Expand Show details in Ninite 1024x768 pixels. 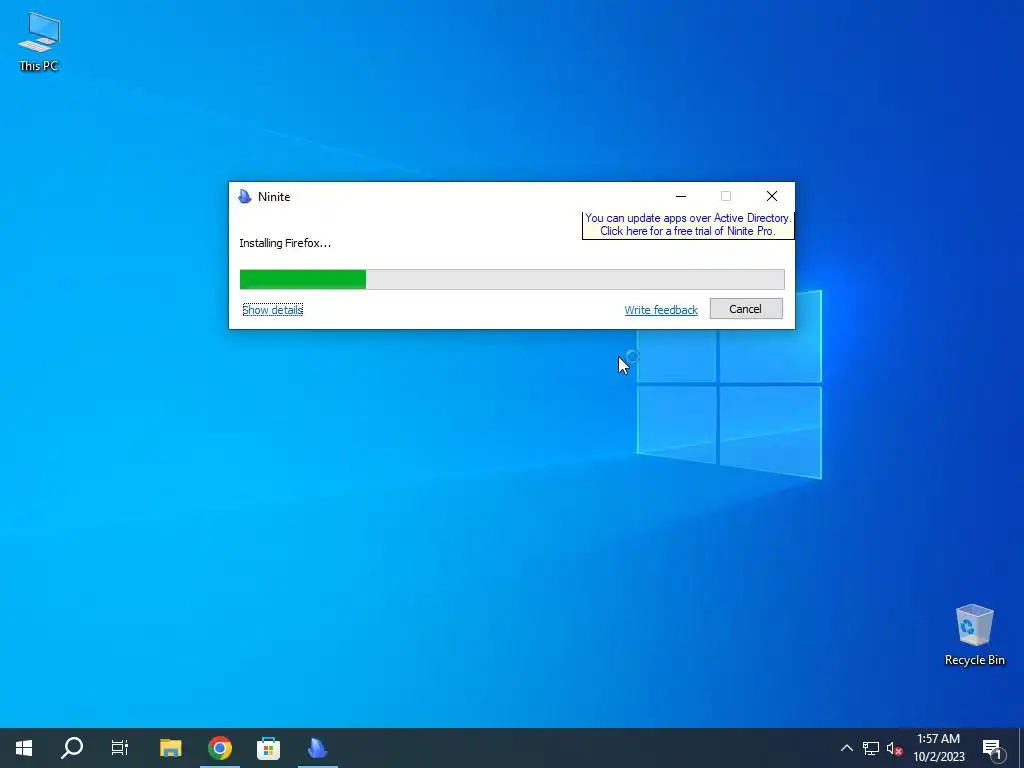tap(272, 310)
